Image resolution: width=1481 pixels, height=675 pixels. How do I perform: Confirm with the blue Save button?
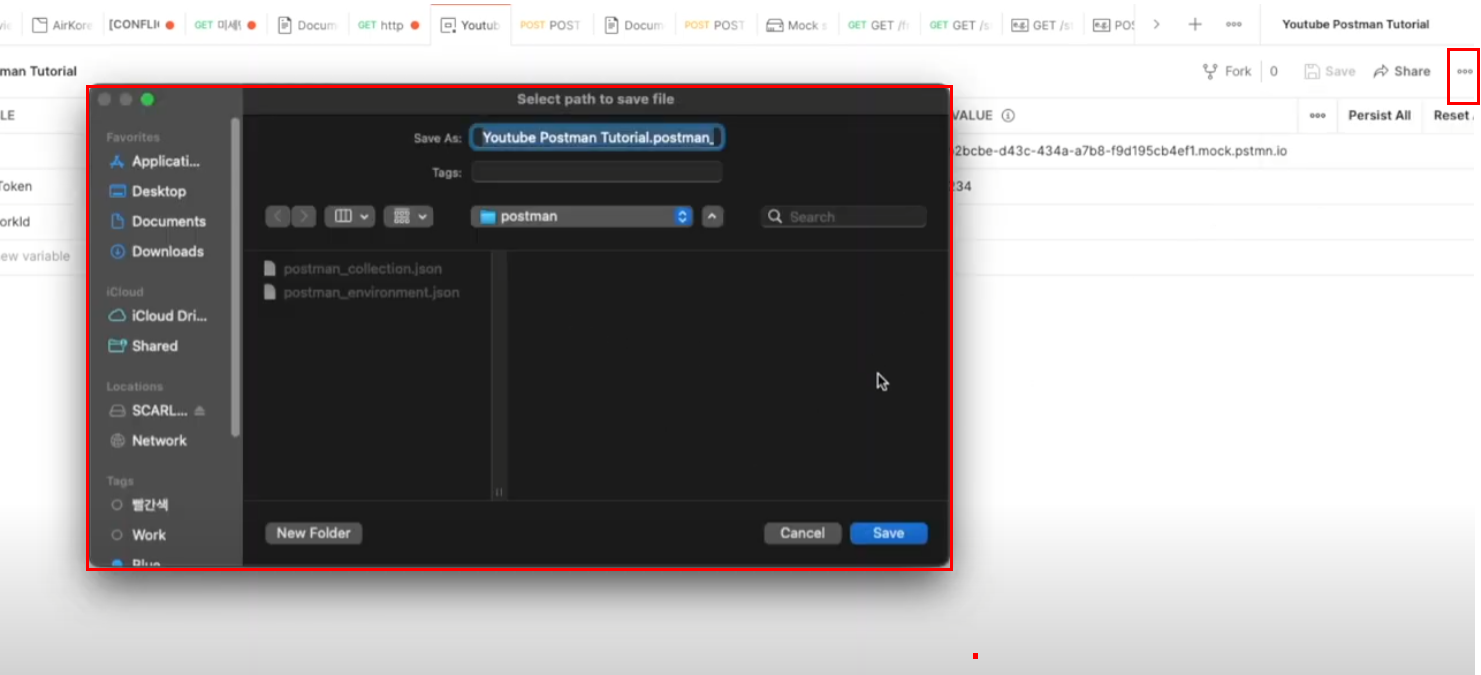pos(888,533)
